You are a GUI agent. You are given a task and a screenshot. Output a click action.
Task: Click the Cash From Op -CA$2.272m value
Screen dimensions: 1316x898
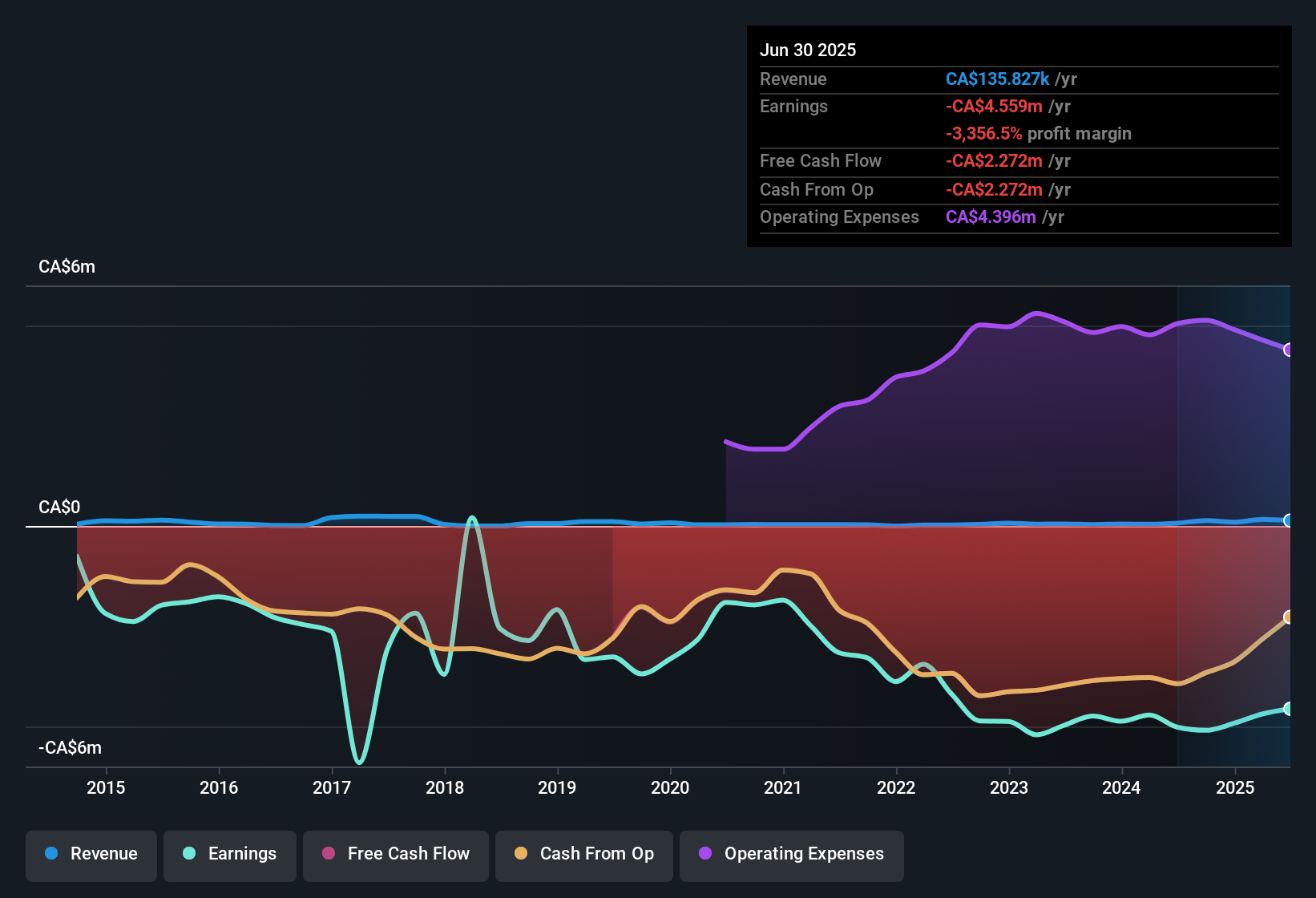[x=994, y=189]
